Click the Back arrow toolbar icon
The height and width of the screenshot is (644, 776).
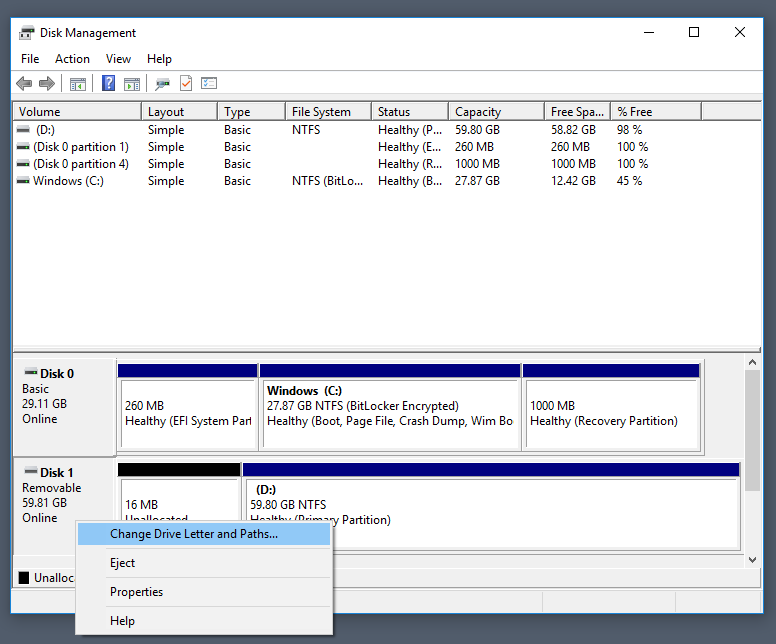coord(24,84)
